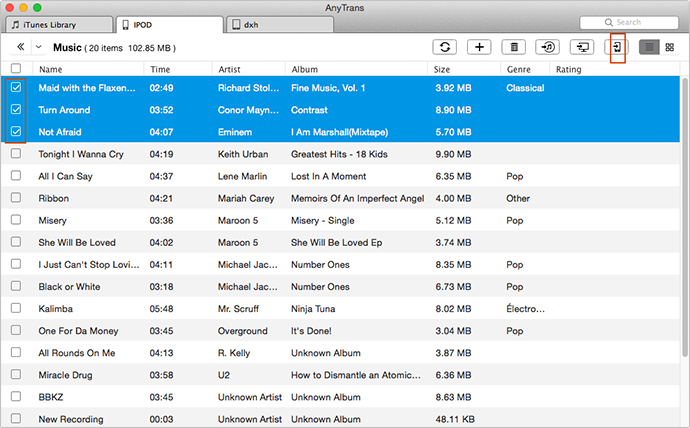Uncheck the Not Afraid checkbox

click(x=16, y=131)
